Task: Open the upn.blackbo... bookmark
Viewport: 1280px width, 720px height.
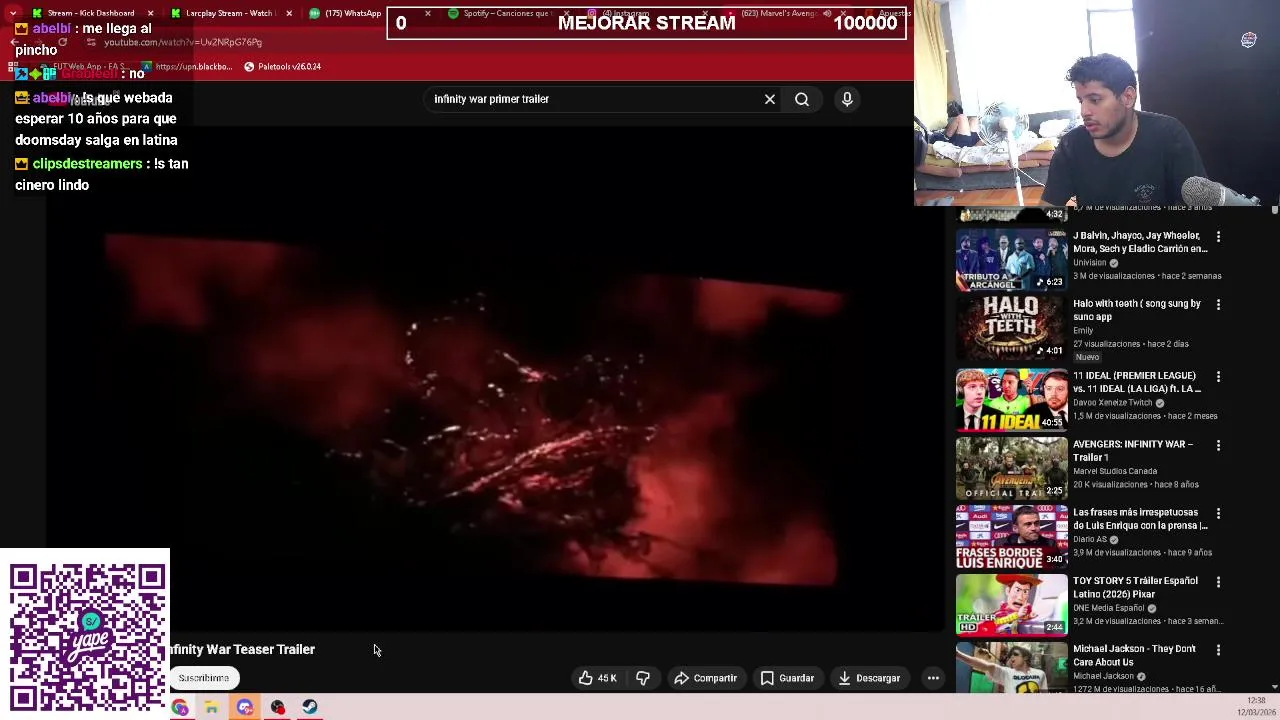Action: point(187,67)
